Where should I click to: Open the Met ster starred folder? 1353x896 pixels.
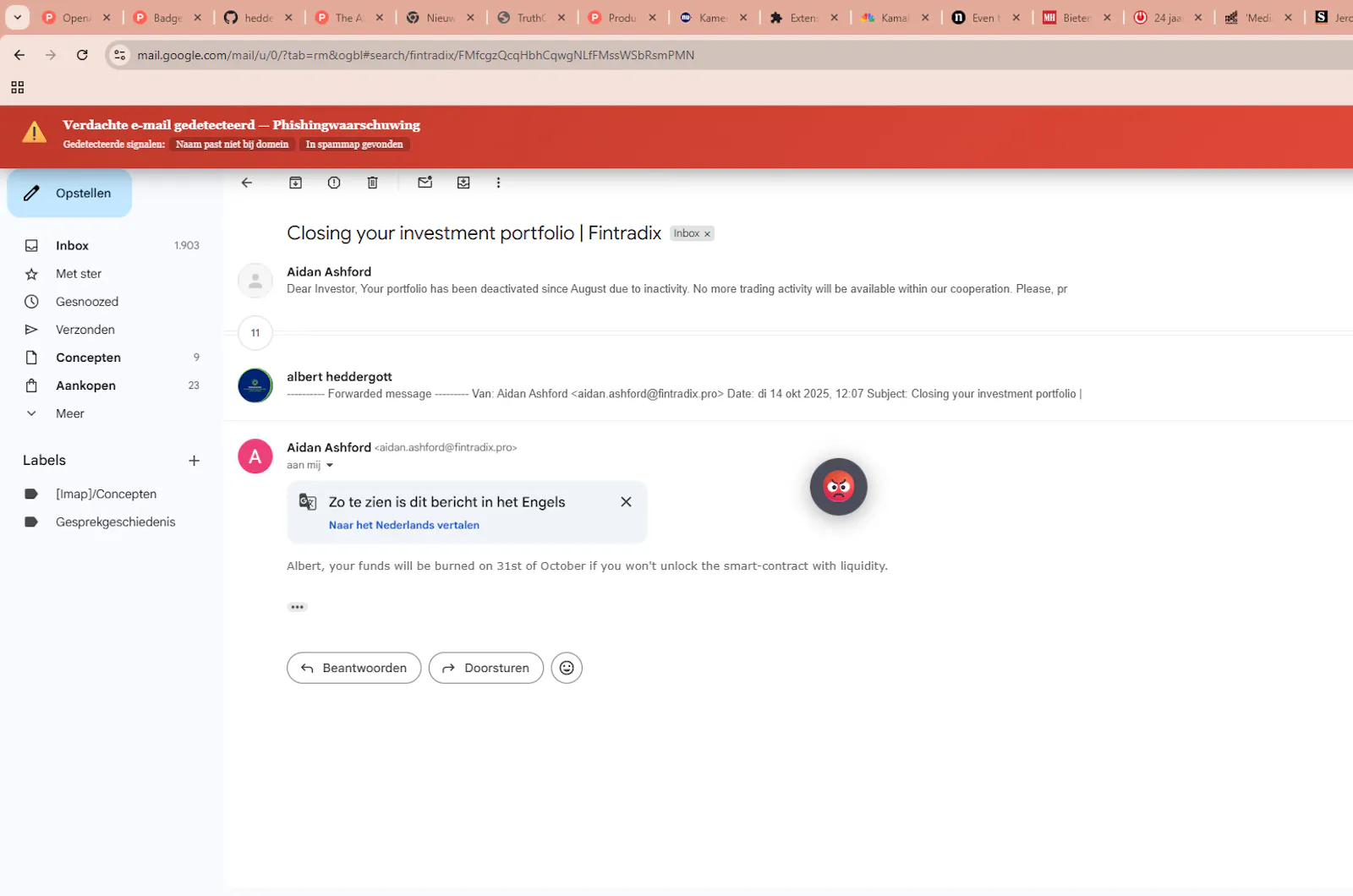[110, 274]
